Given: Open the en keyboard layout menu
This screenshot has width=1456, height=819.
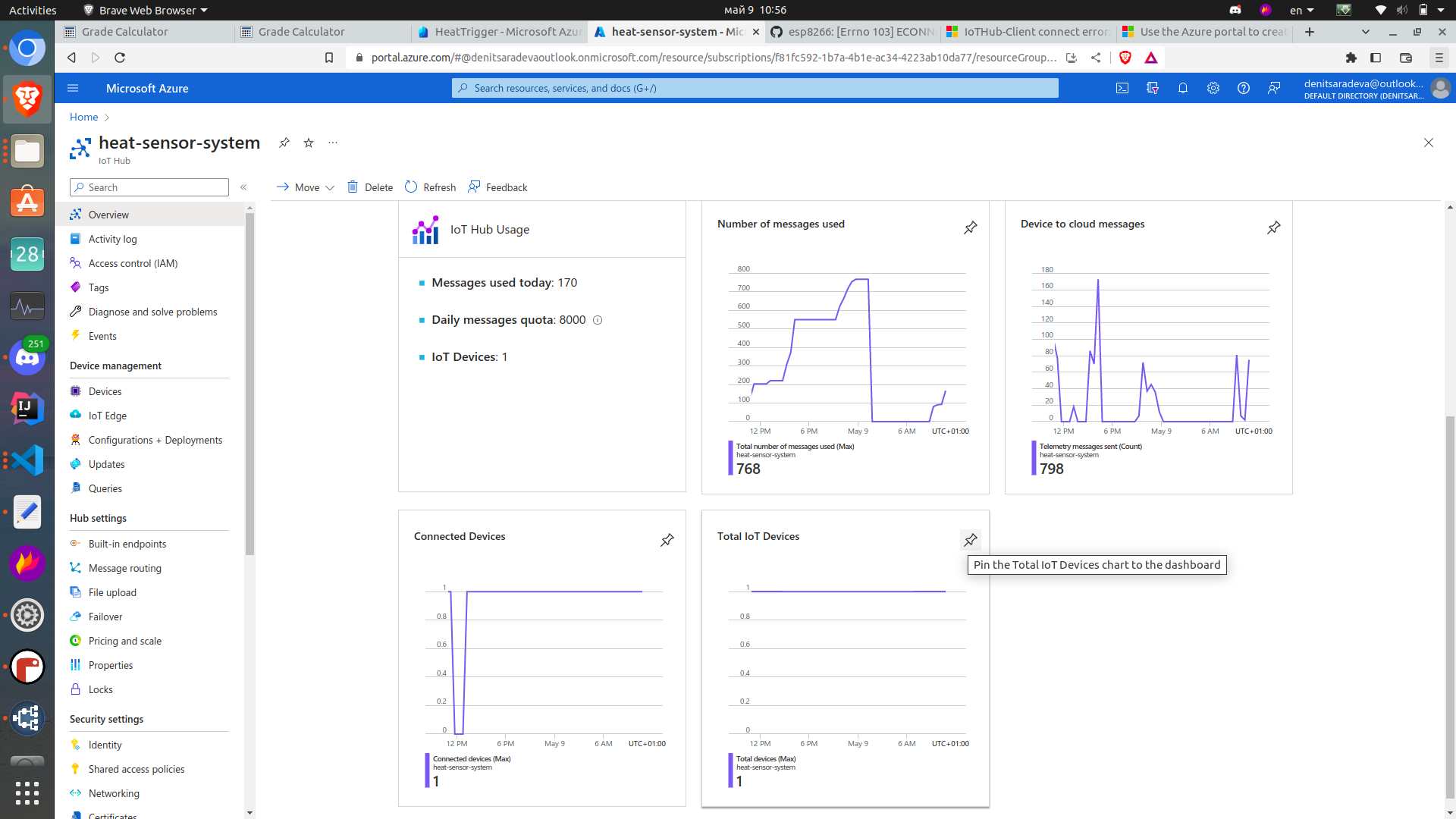Looking at the screenshot, I should pyautogui.click(x=1301, y=10).
